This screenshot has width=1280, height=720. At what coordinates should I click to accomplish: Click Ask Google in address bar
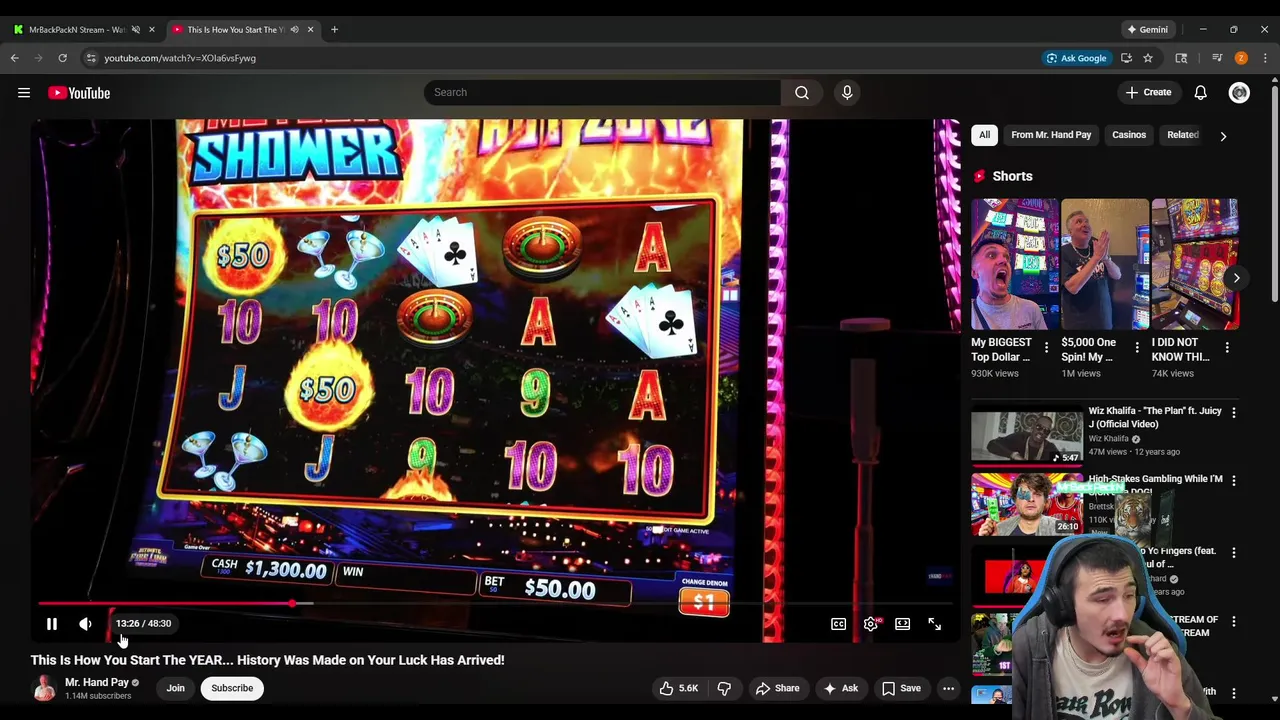pyautogui.click(x=1076, y=58)
